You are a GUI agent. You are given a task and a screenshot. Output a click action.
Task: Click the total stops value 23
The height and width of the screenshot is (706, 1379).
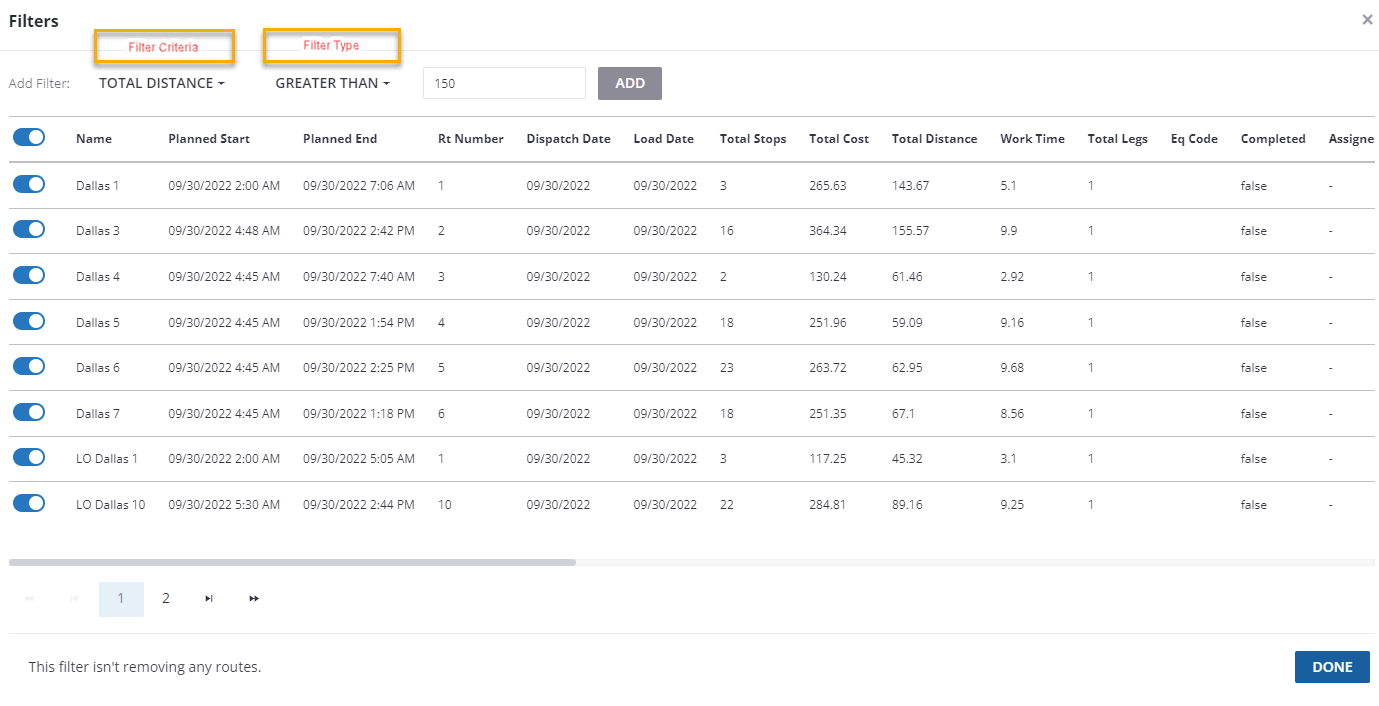727,368
